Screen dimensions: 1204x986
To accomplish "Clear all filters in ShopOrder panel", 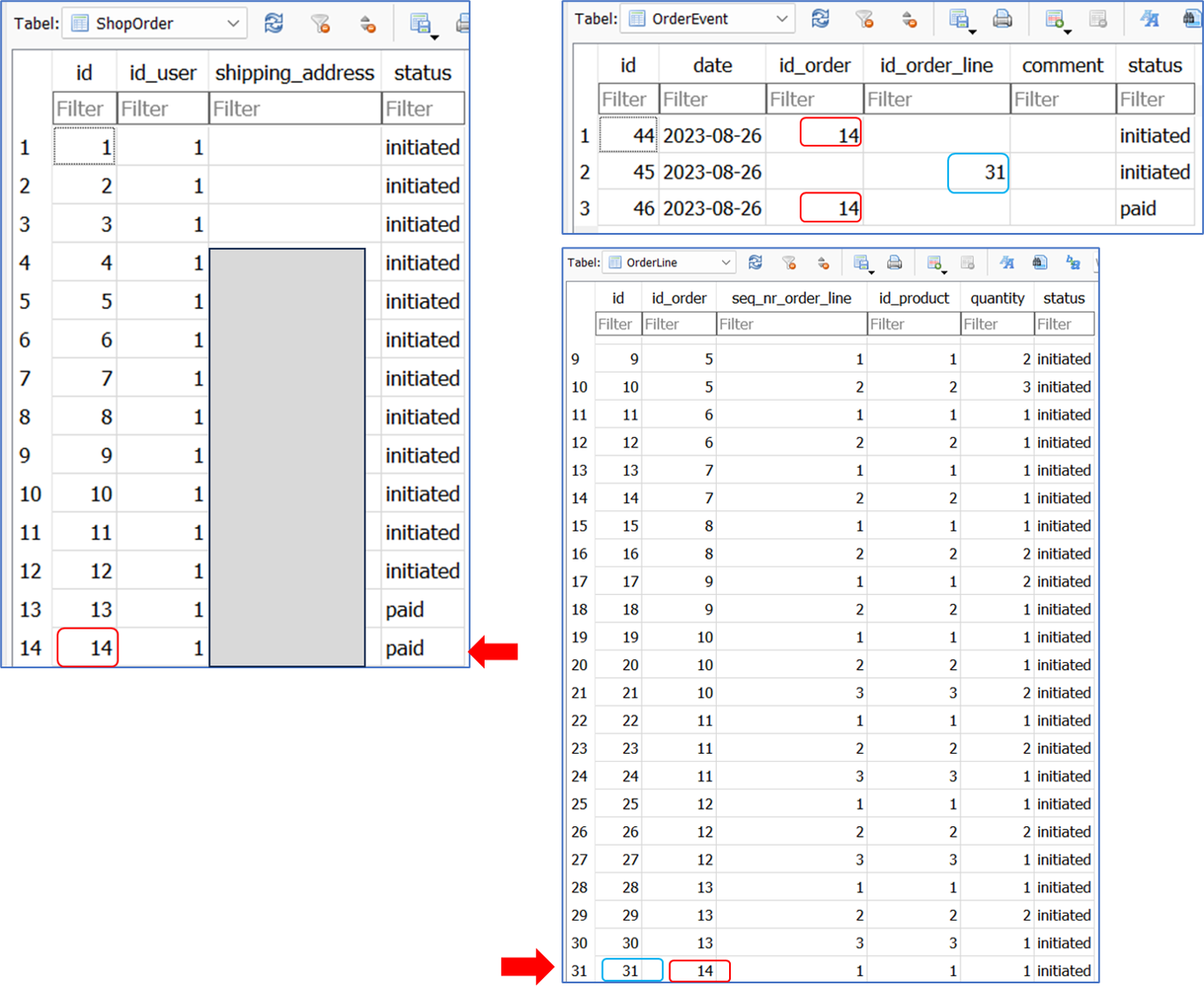I will (x=321, y=24).
